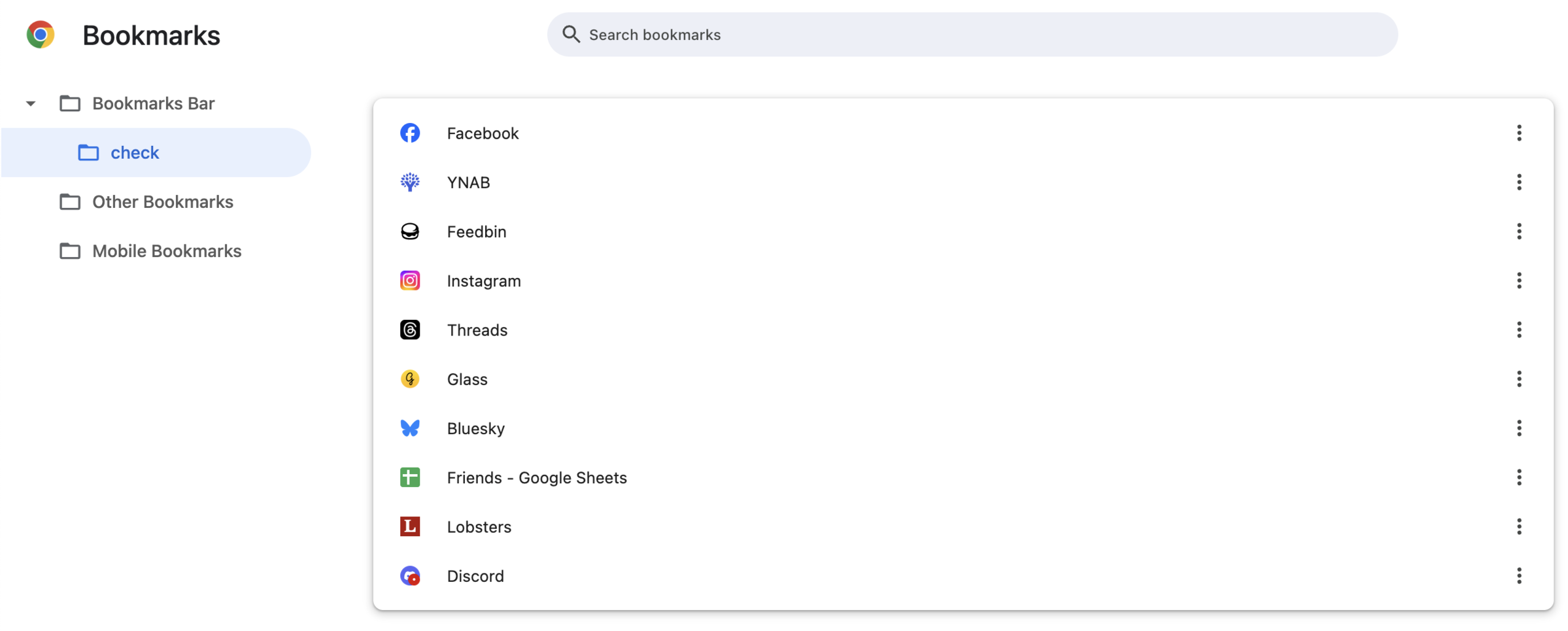Open the Bluesky butterfly icon
1568x631 pixels.
410,428
